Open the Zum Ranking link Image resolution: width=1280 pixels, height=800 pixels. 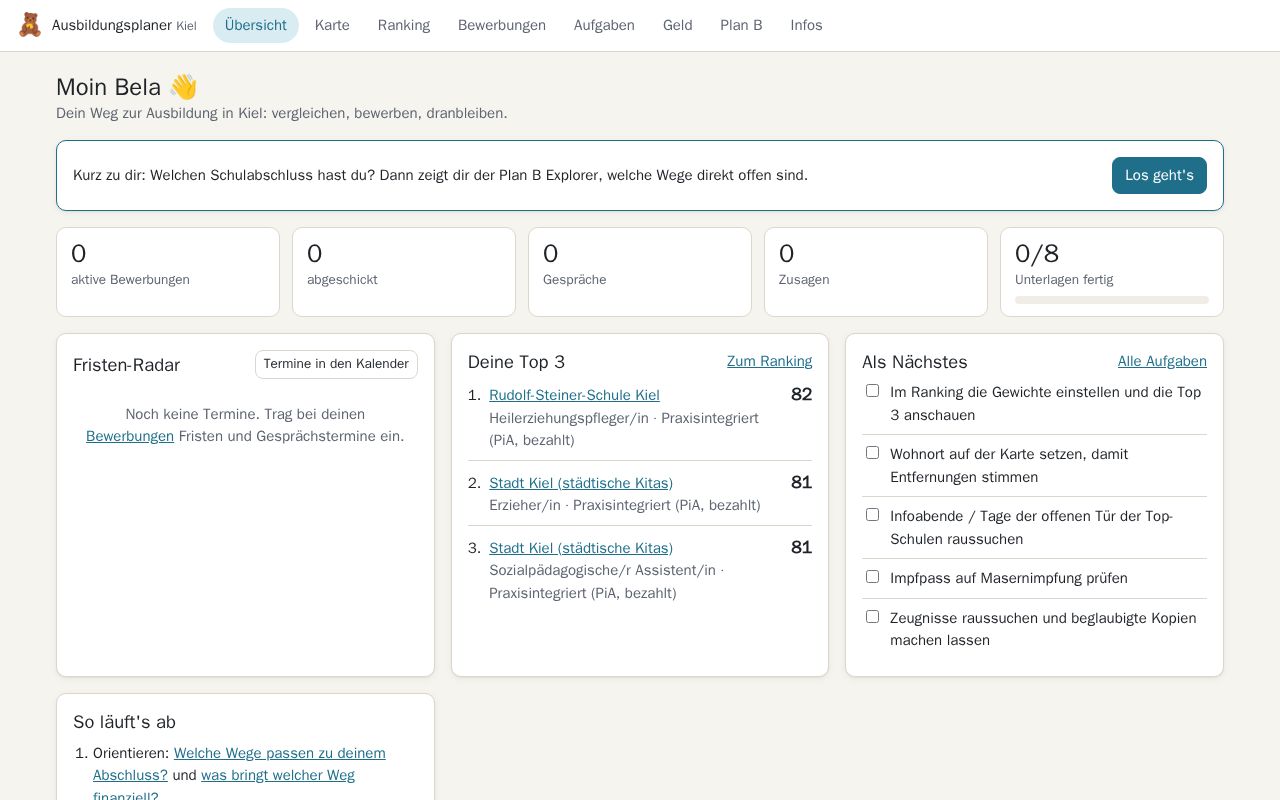tap(769, 361)
